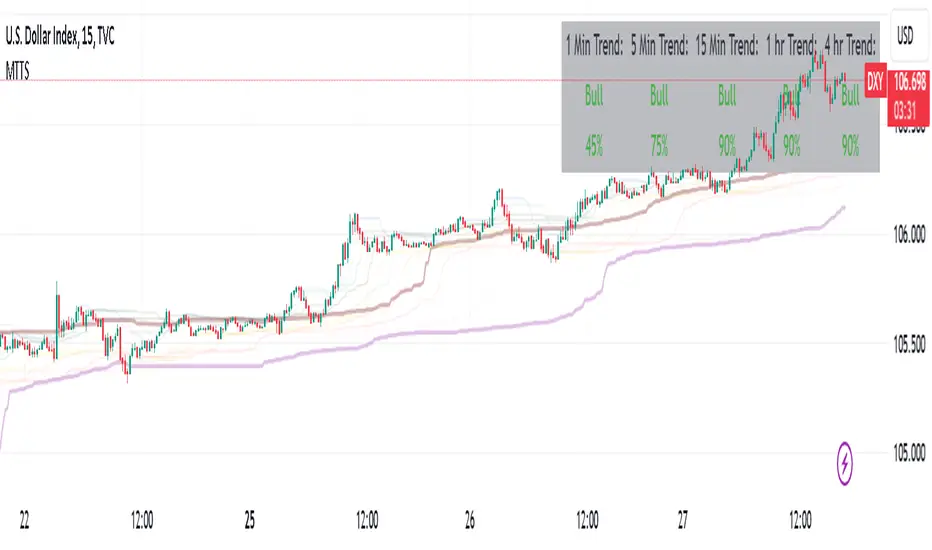
Task: Click the "4 hr Trend:" table header
Action: (850, 44)
